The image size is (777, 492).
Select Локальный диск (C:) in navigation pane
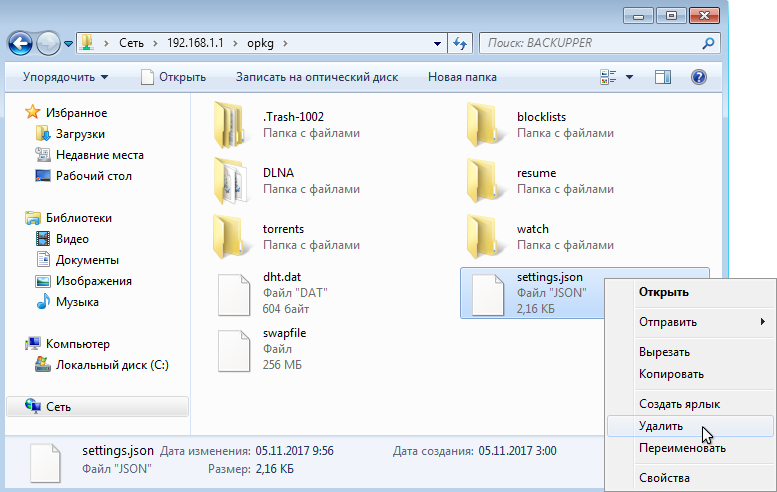tap(112, 365)
